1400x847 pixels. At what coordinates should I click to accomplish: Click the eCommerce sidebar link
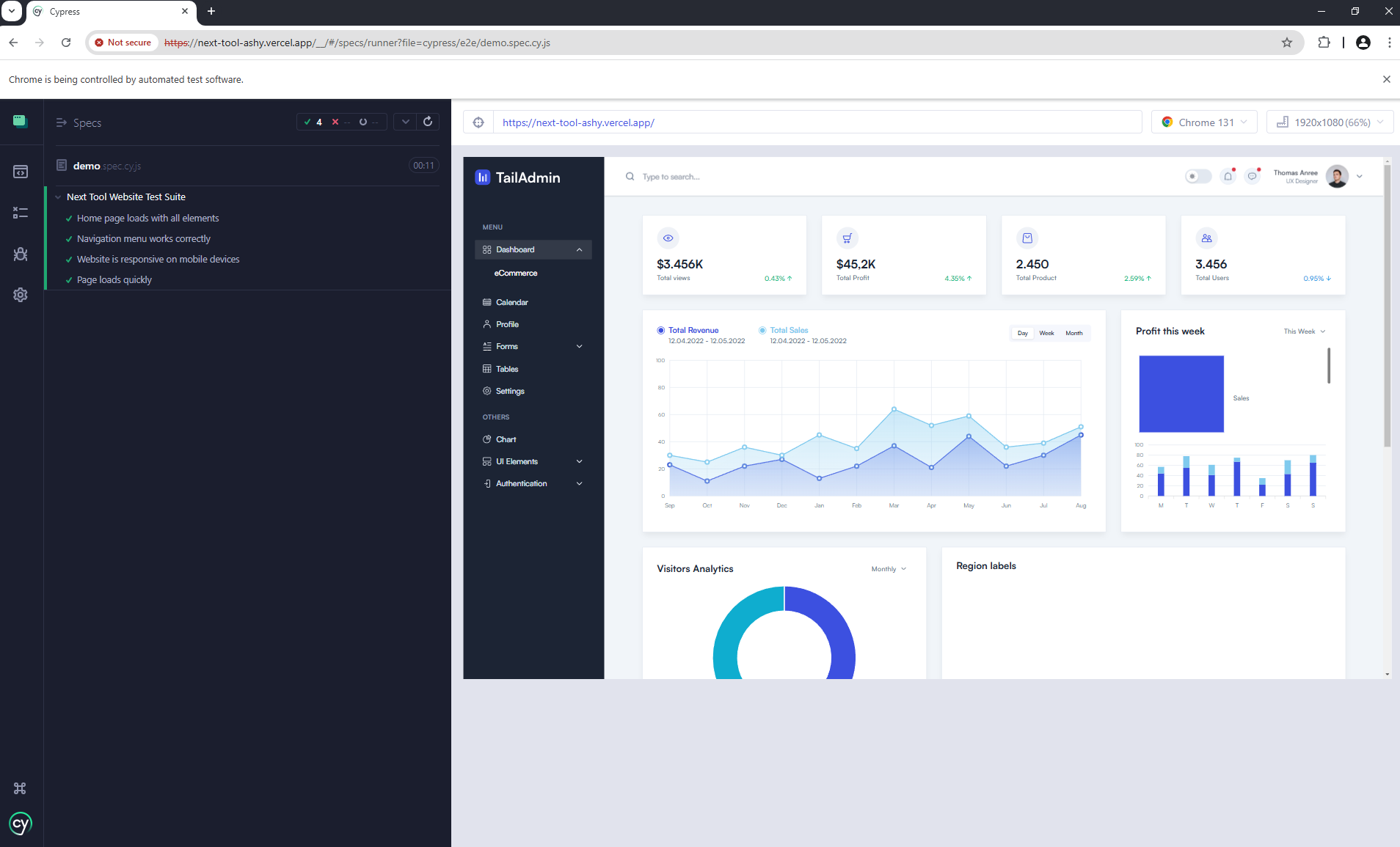click(x=516, y=274)
